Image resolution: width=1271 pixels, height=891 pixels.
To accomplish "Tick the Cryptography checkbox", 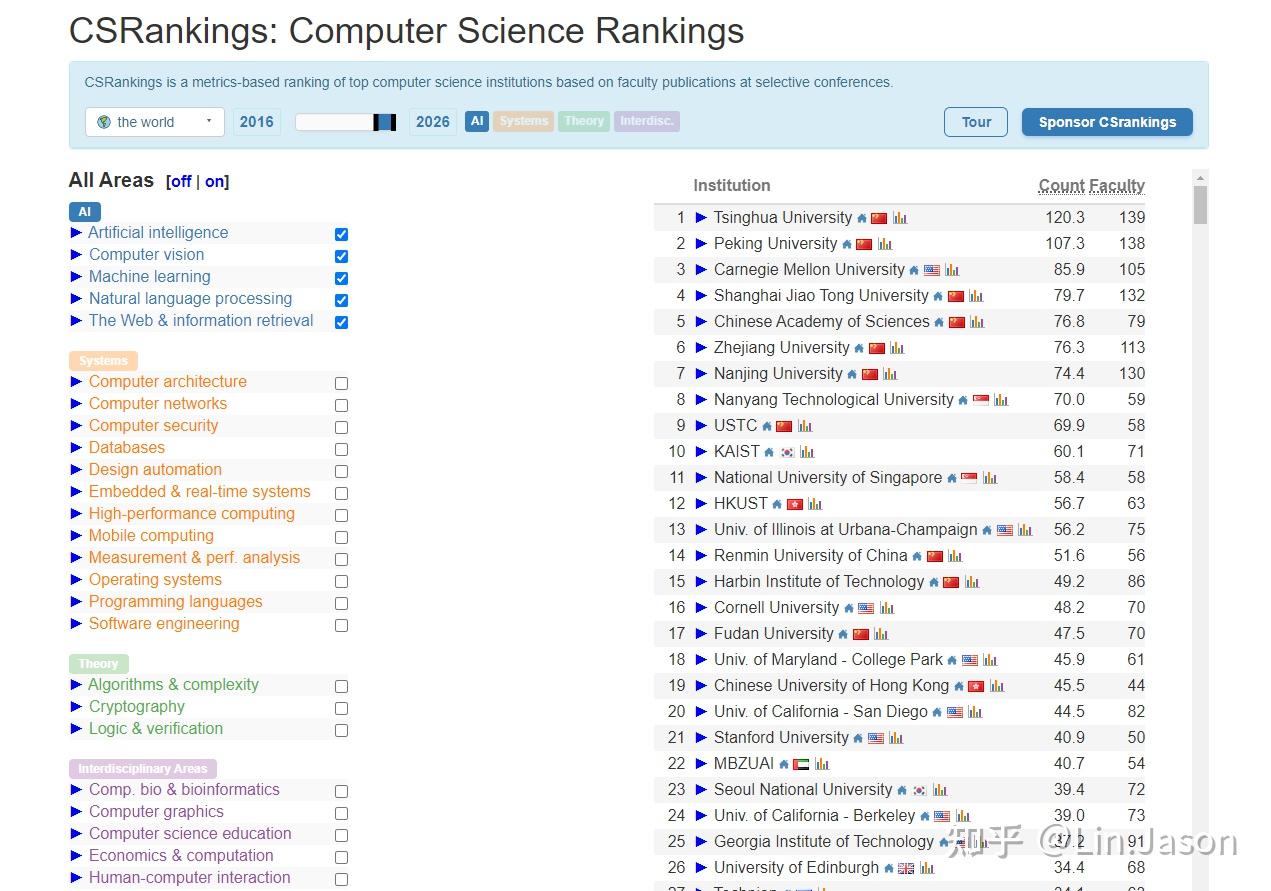I will [341, 708].
